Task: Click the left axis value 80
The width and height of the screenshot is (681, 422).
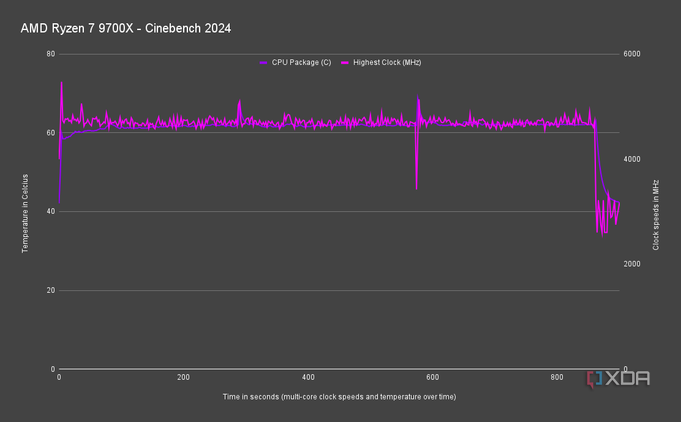Action: coord(51,54)
